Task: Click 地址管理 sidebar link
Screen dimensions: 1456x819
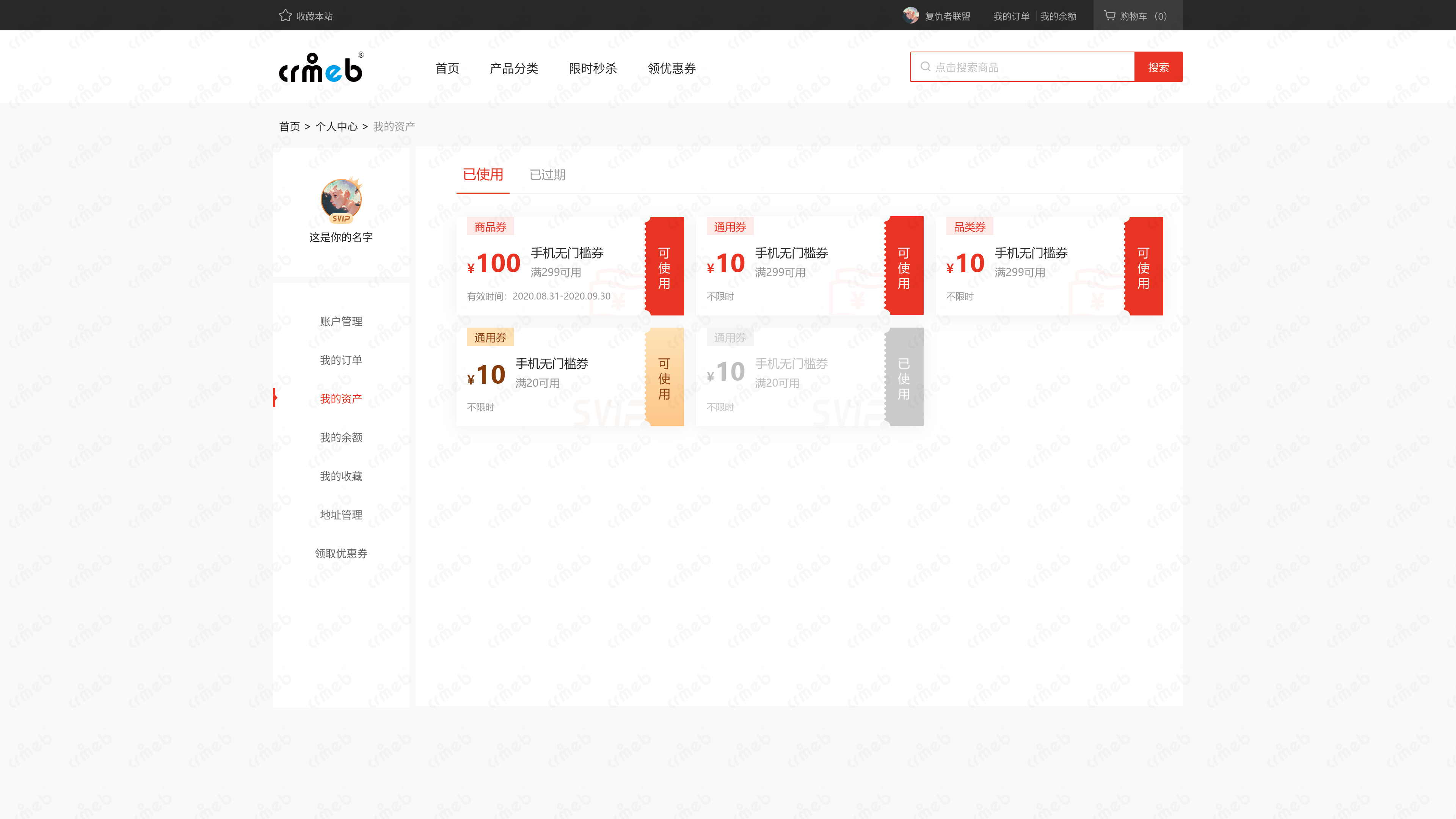Action: (341, 515)
